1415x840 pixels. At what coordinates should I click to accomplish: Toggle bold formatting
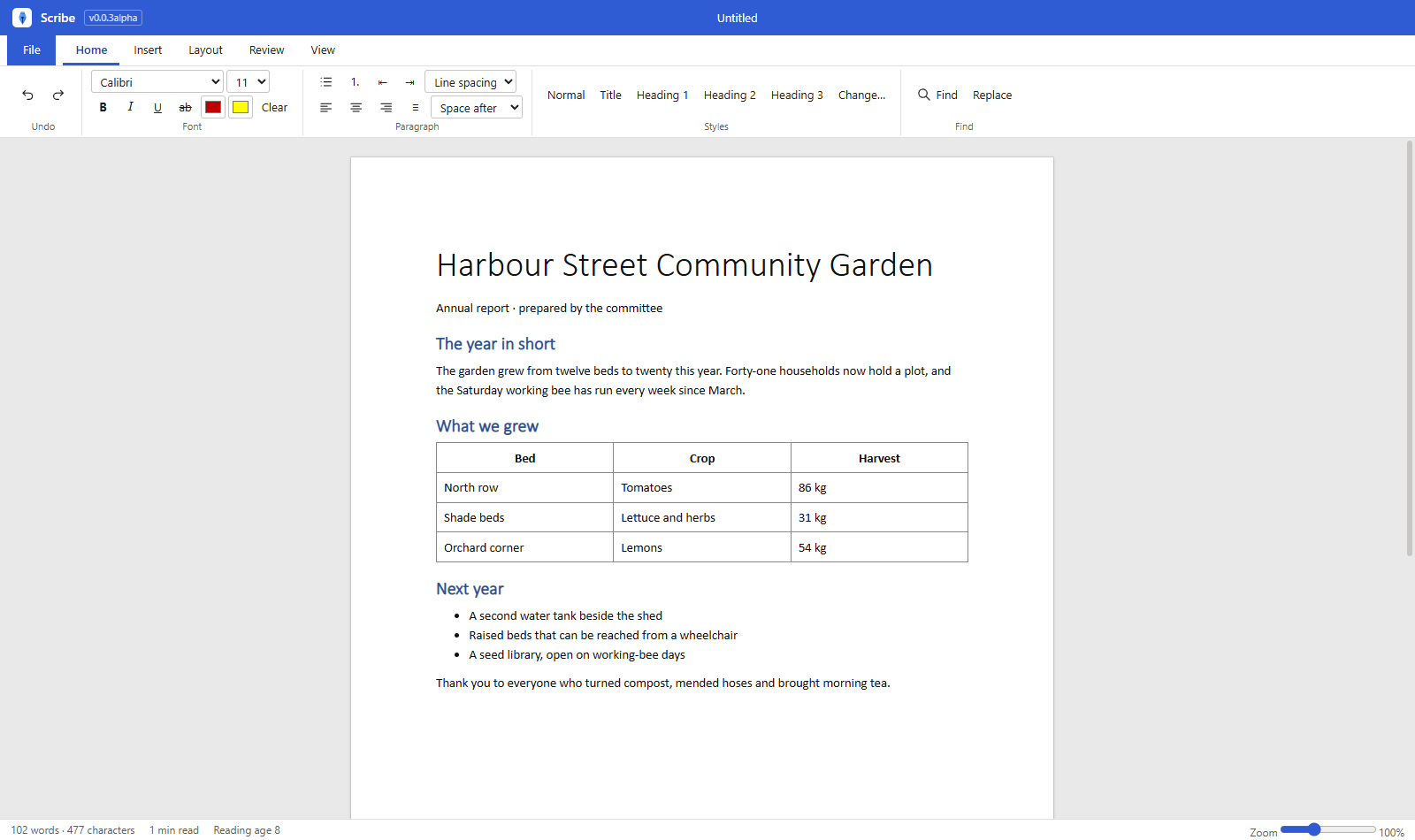click(x=103, y=107)
